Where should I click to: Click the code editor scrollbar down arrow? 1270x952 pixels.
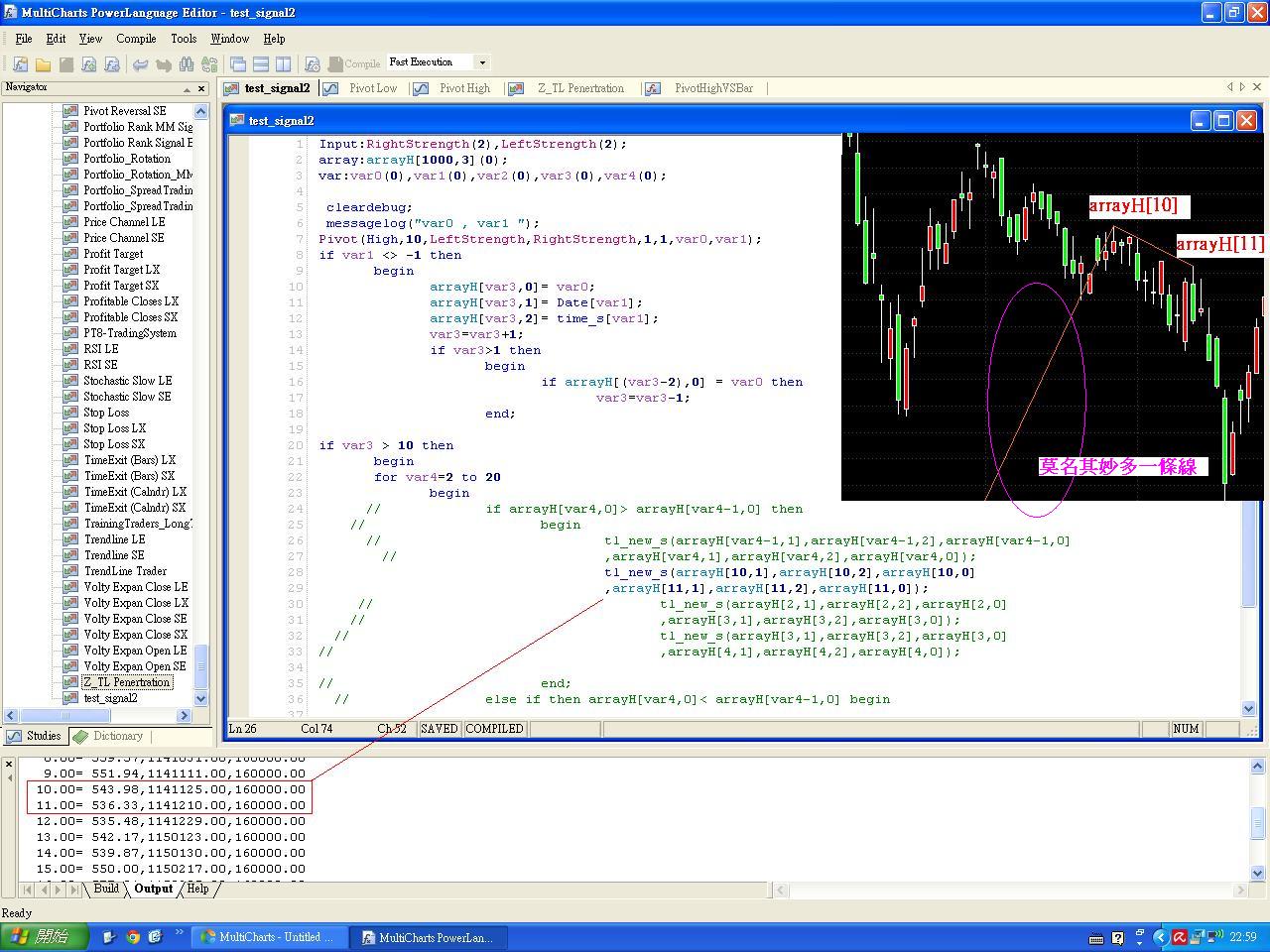1249,708
